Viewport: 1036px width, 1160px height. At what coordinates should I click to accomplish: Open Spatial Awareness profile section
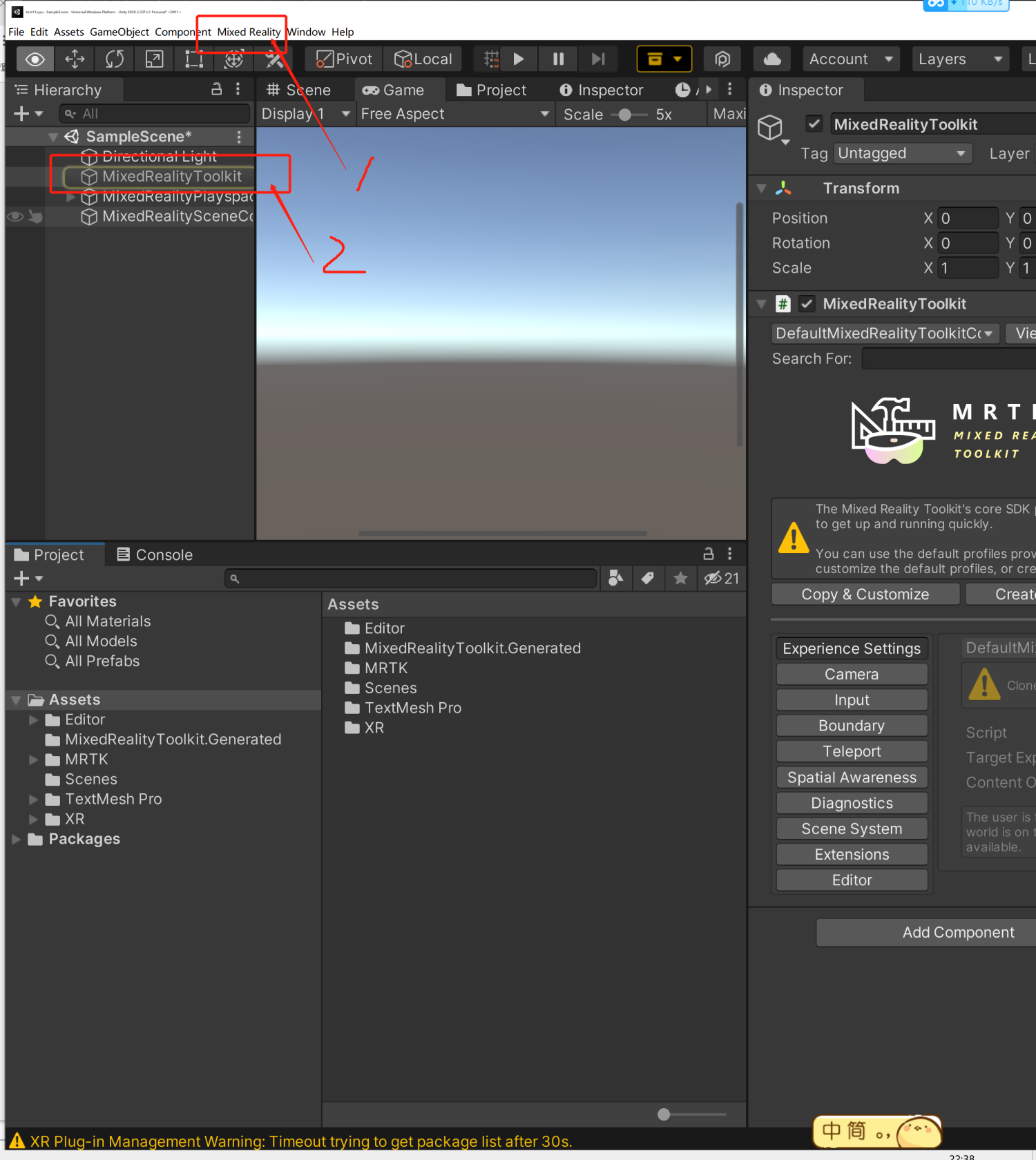pyautogui.click(x=852, y=777)
